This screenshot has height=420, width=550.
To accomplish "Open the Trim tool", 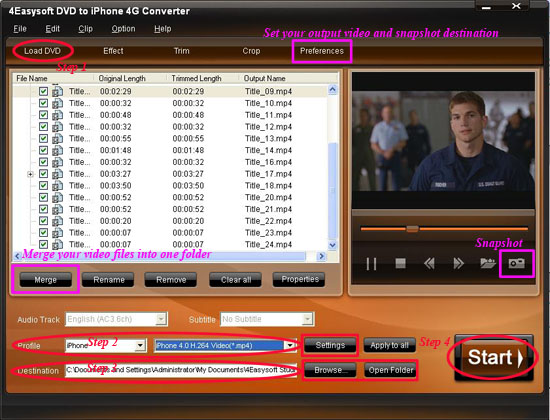I will click(x=182, y=51).
